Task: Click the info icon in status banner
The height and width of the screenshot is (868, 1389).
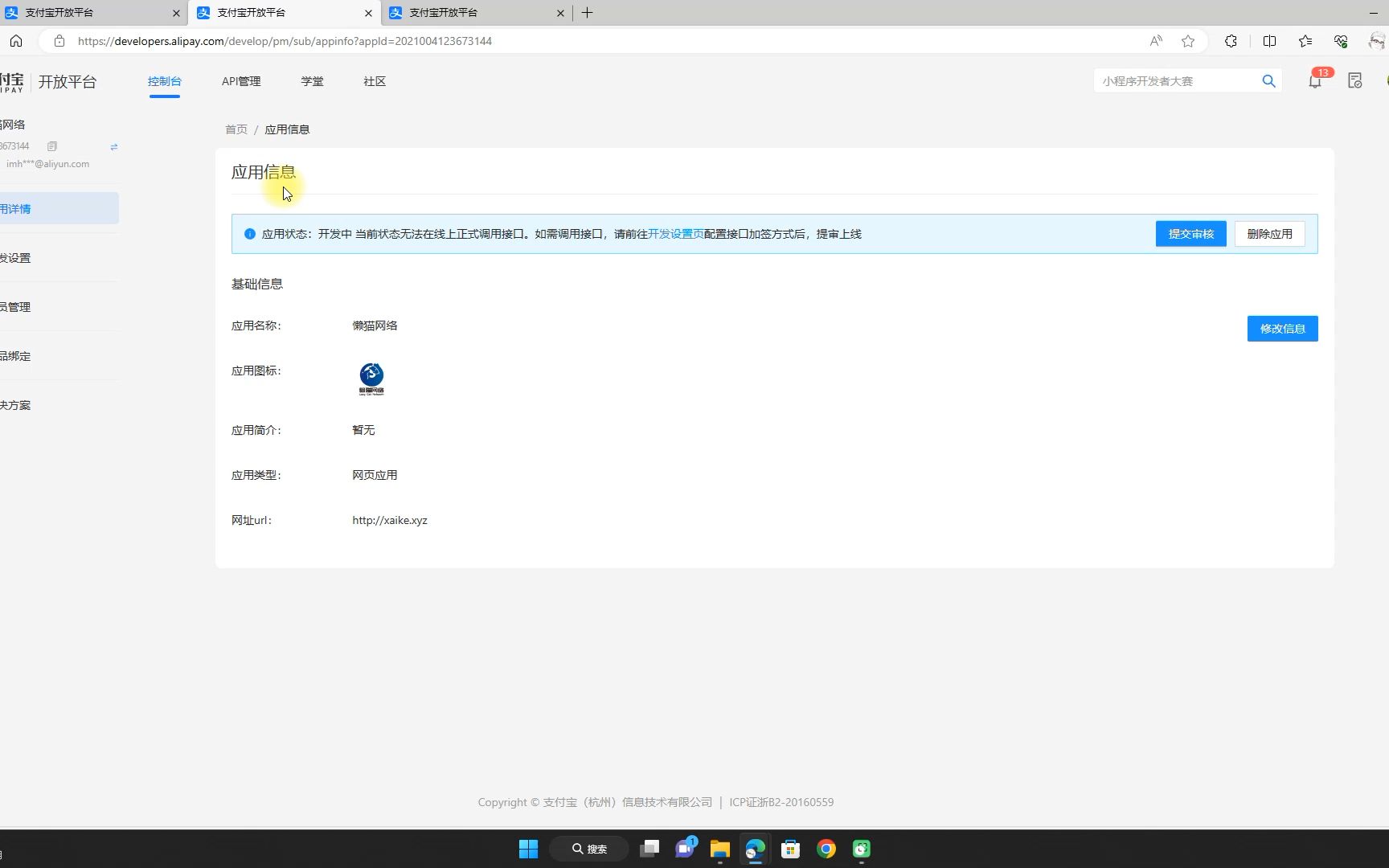Action: click(x=250, y=234)
